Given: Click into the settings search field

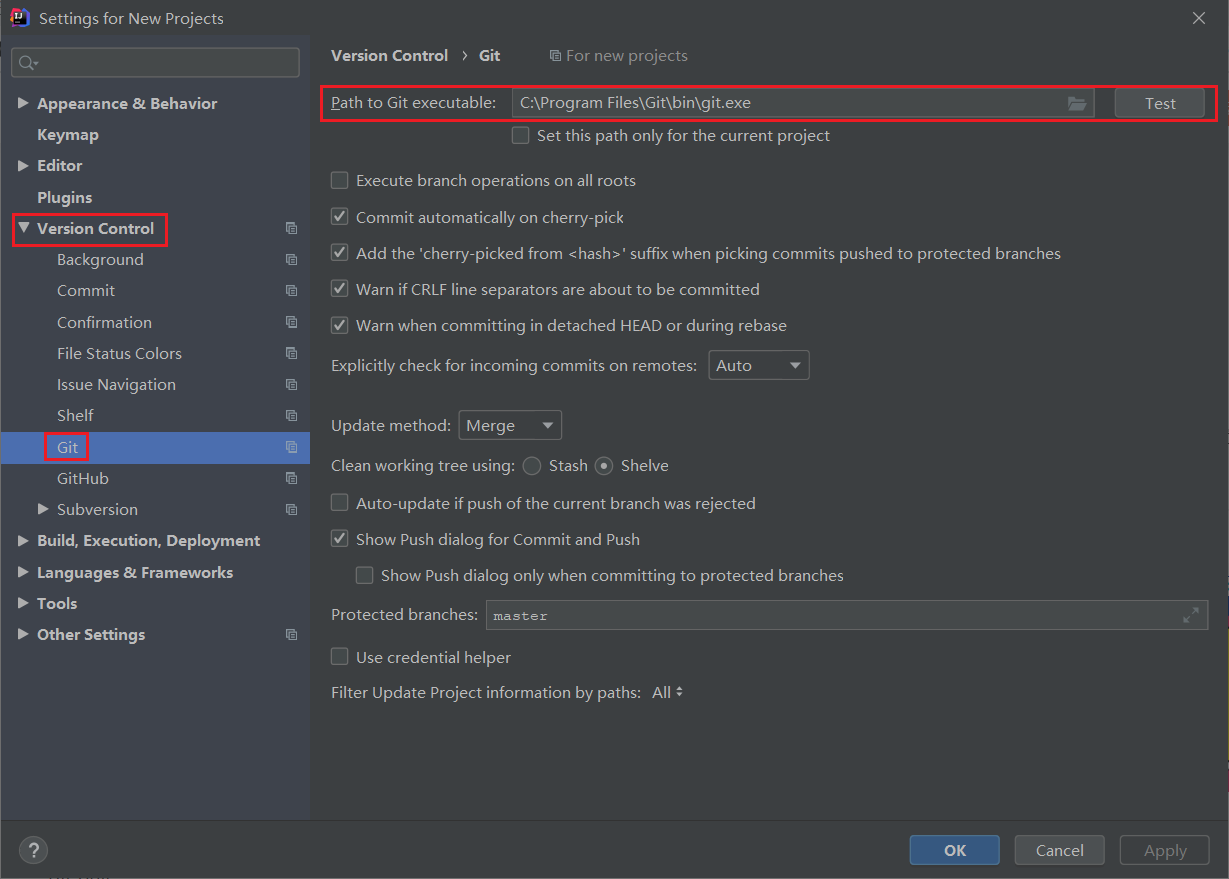Looking at the screenshot, I should click(155, 62).
